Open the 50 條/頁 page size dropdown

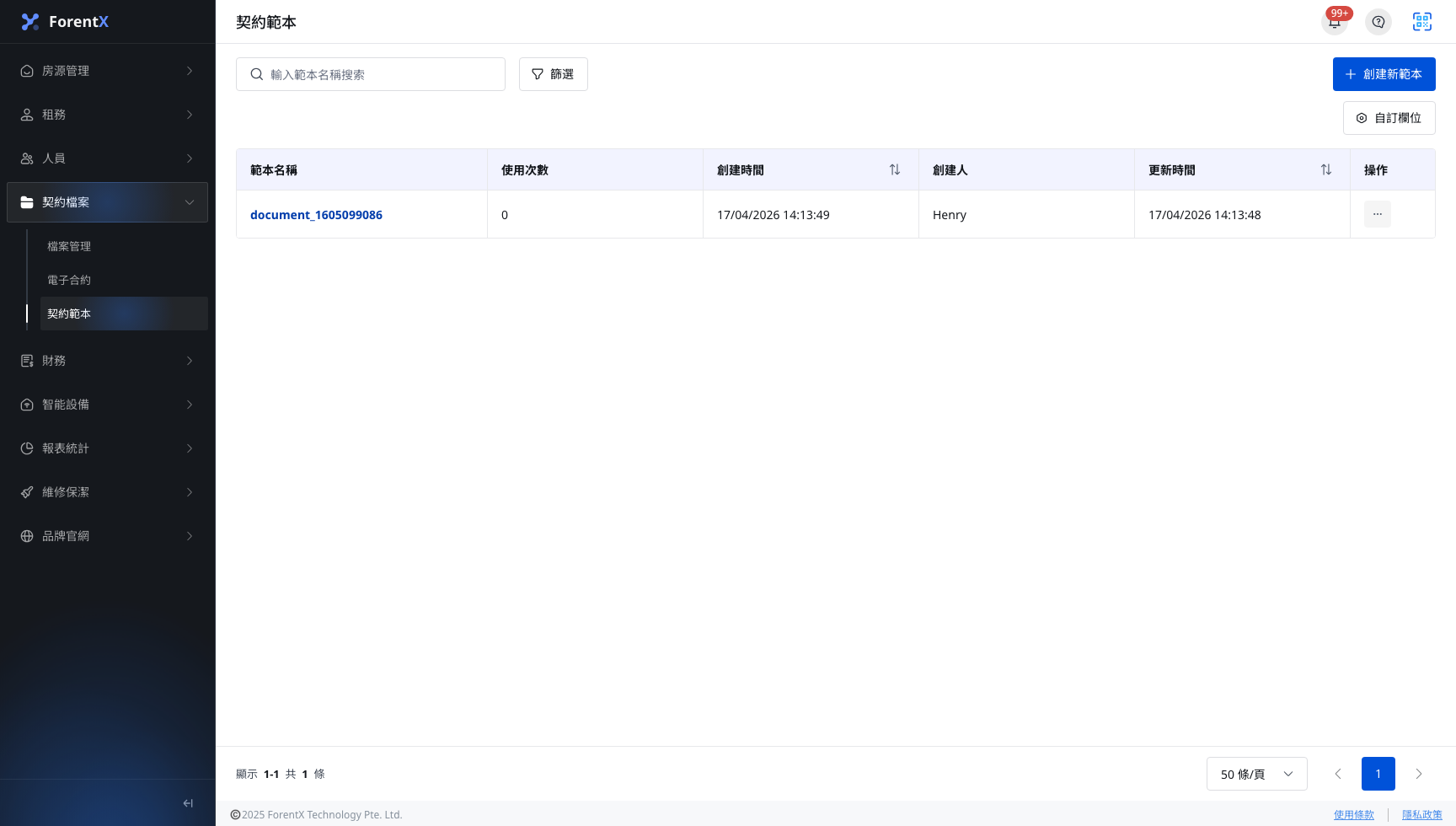point(1256,774)
